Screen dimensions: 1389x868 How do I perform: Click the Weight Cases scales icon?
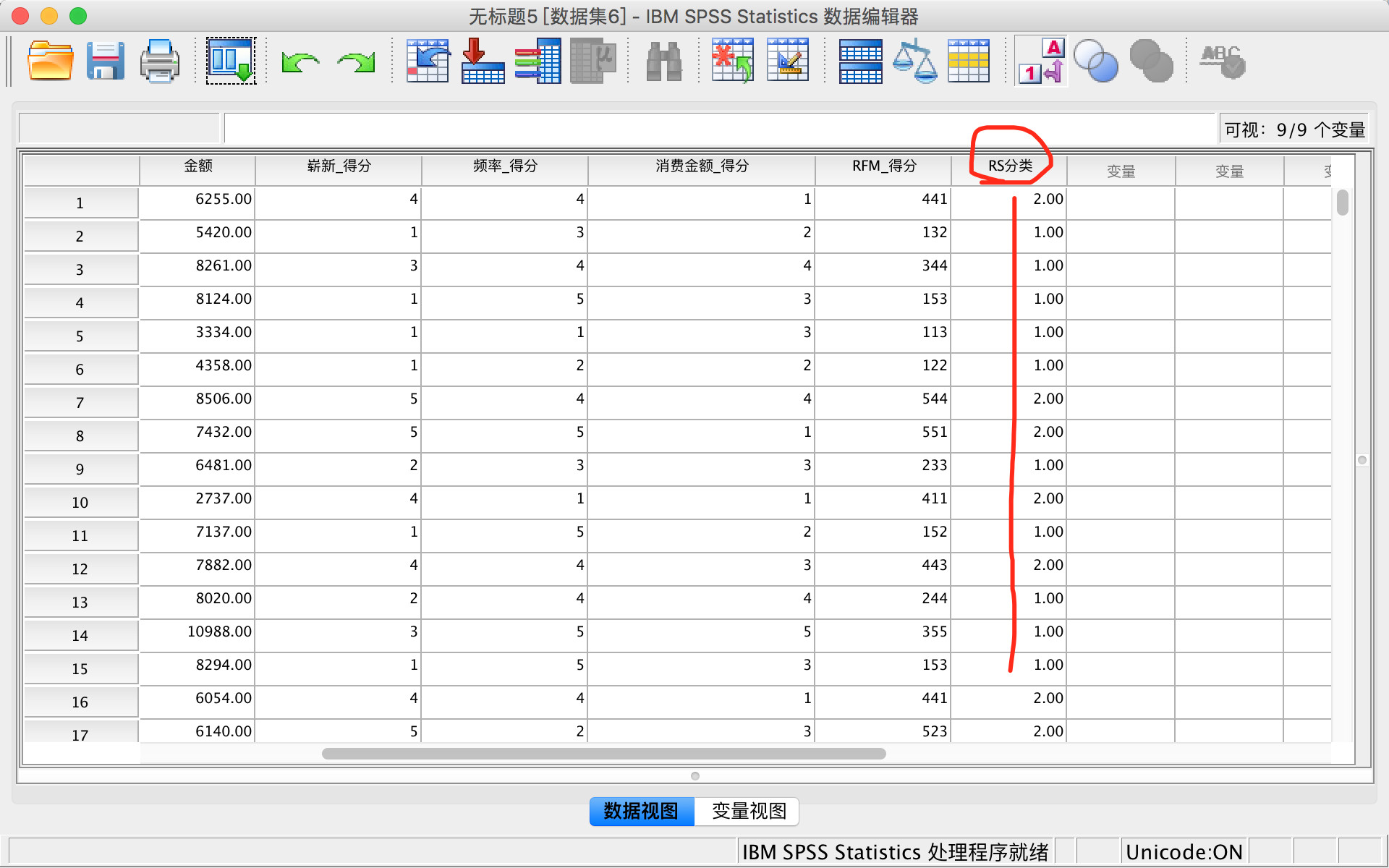click(x=914, y=61)
